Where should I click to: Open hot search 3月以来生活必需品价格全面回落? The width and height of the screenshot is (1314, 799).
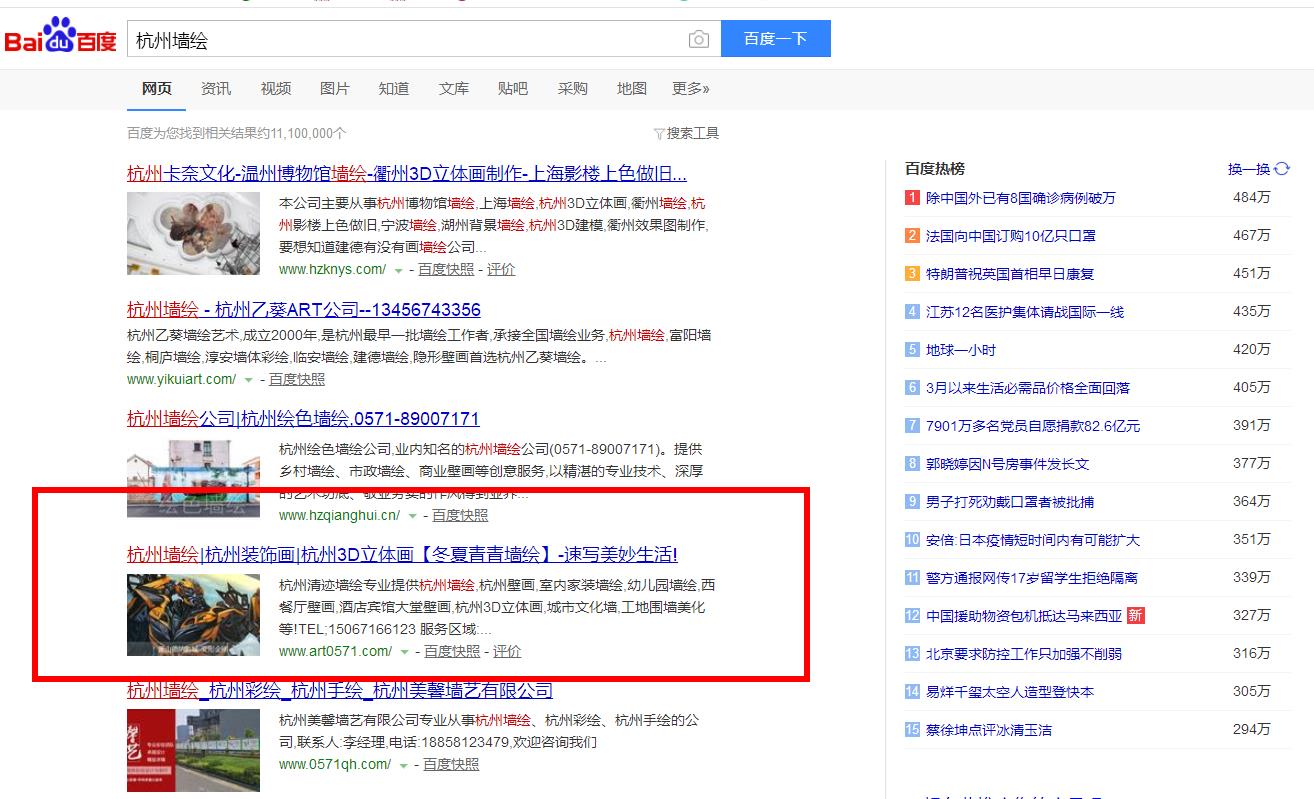(1028, 388)
